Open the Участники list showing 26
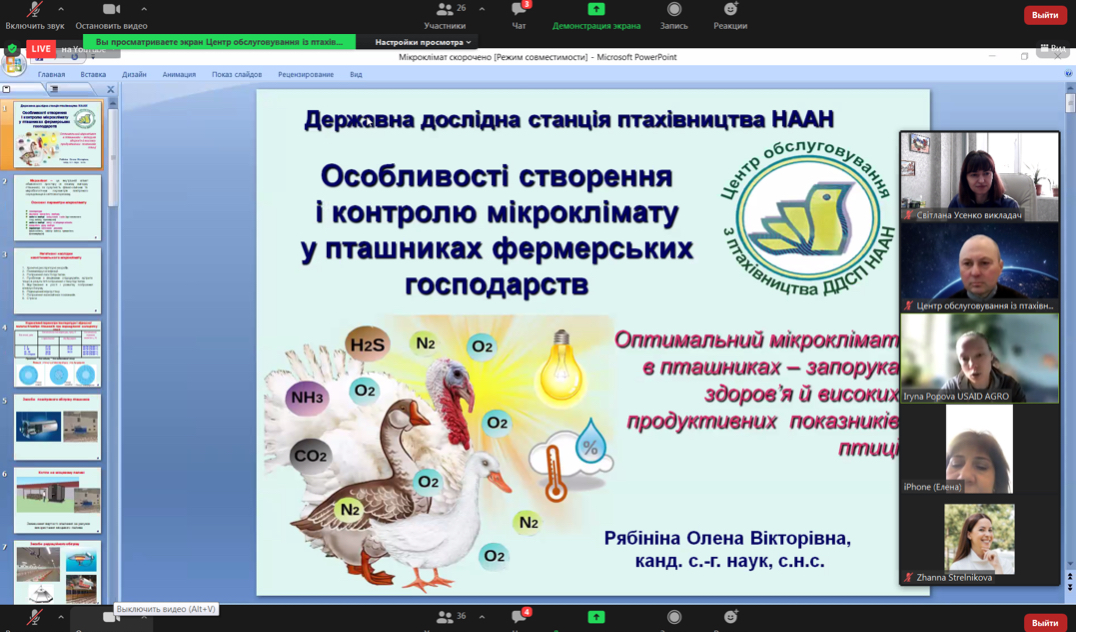Screen dimensions: 1109x632 click(445, 9)
